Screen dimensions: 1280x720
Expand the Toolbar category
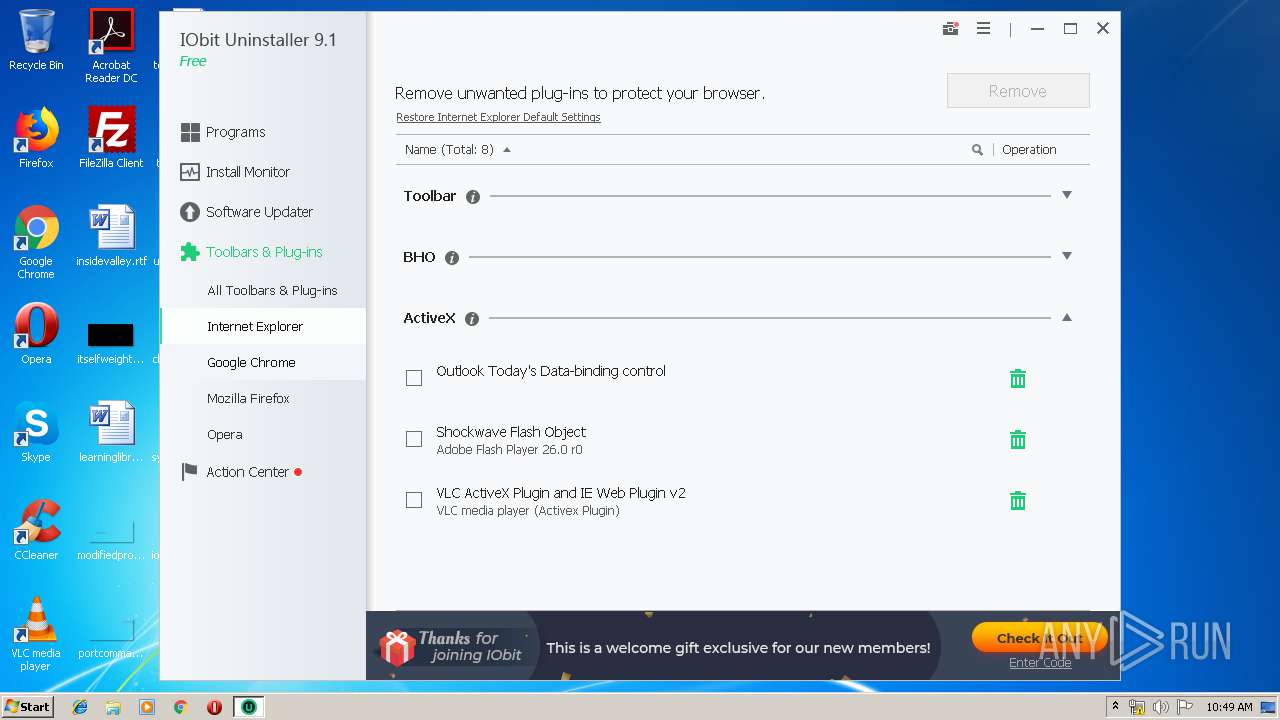(x=1067, y=195)
